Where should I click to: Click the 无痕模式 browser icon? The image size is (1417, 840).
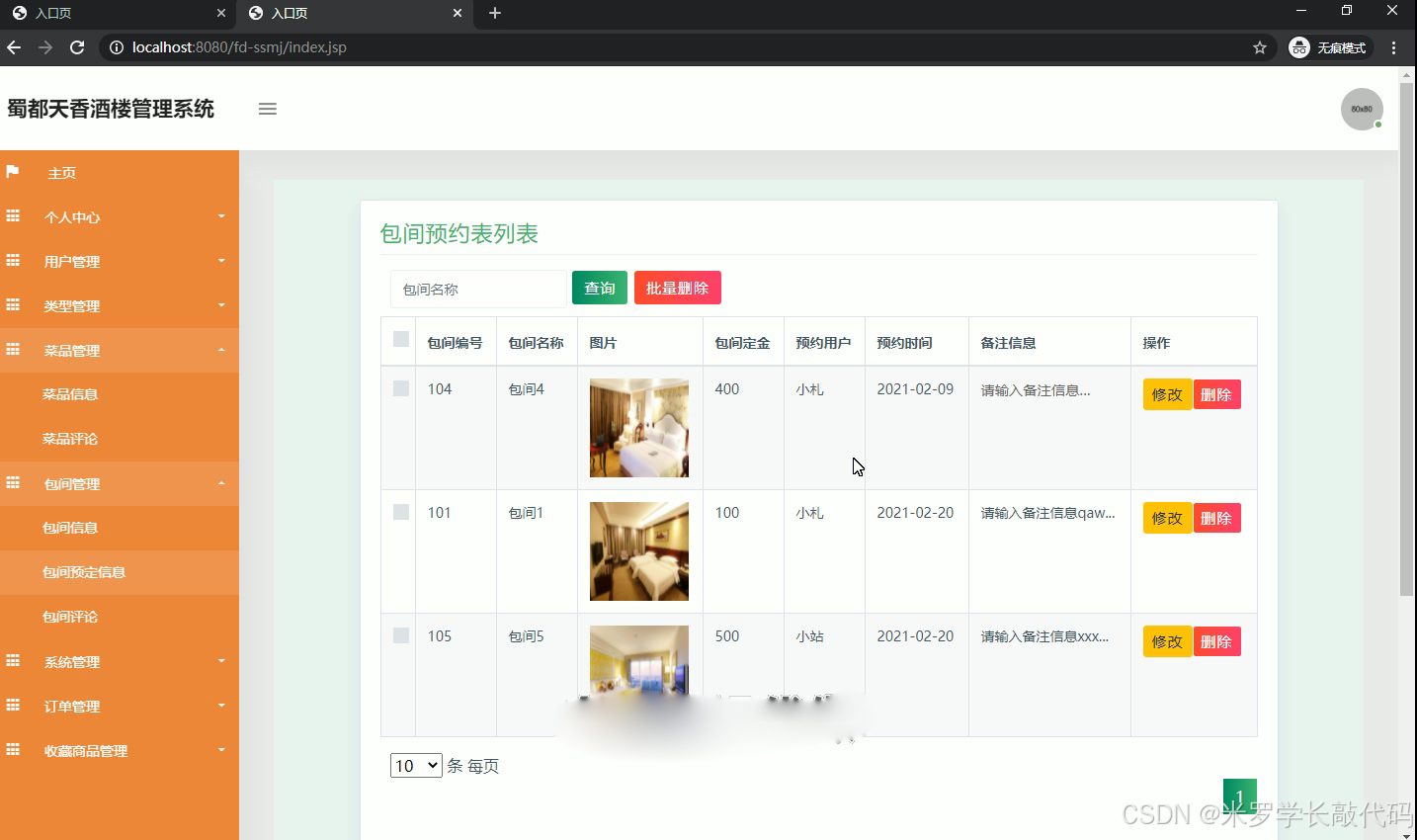[1298, 46]
